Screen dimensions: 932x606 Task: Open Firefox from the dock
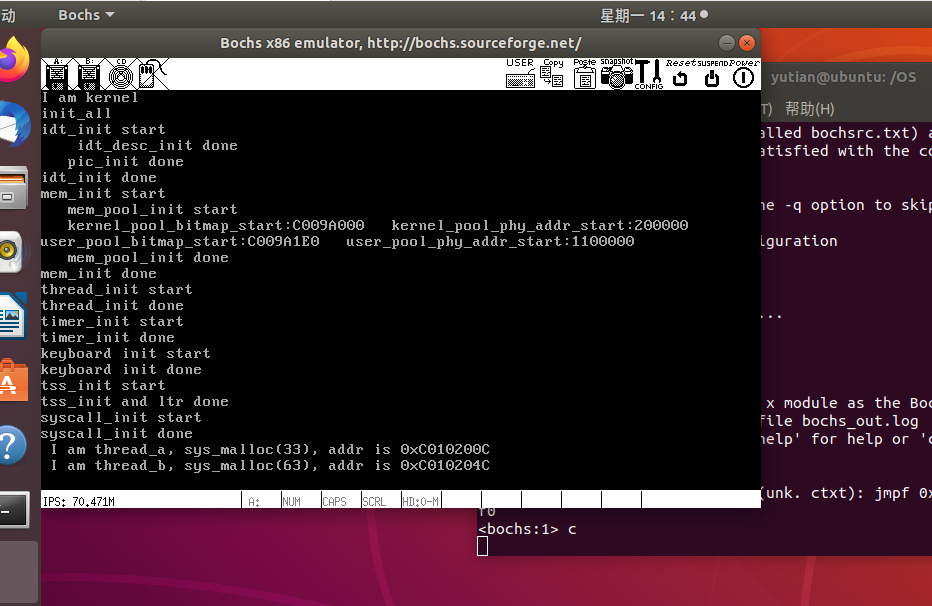(x=14, y=61)
